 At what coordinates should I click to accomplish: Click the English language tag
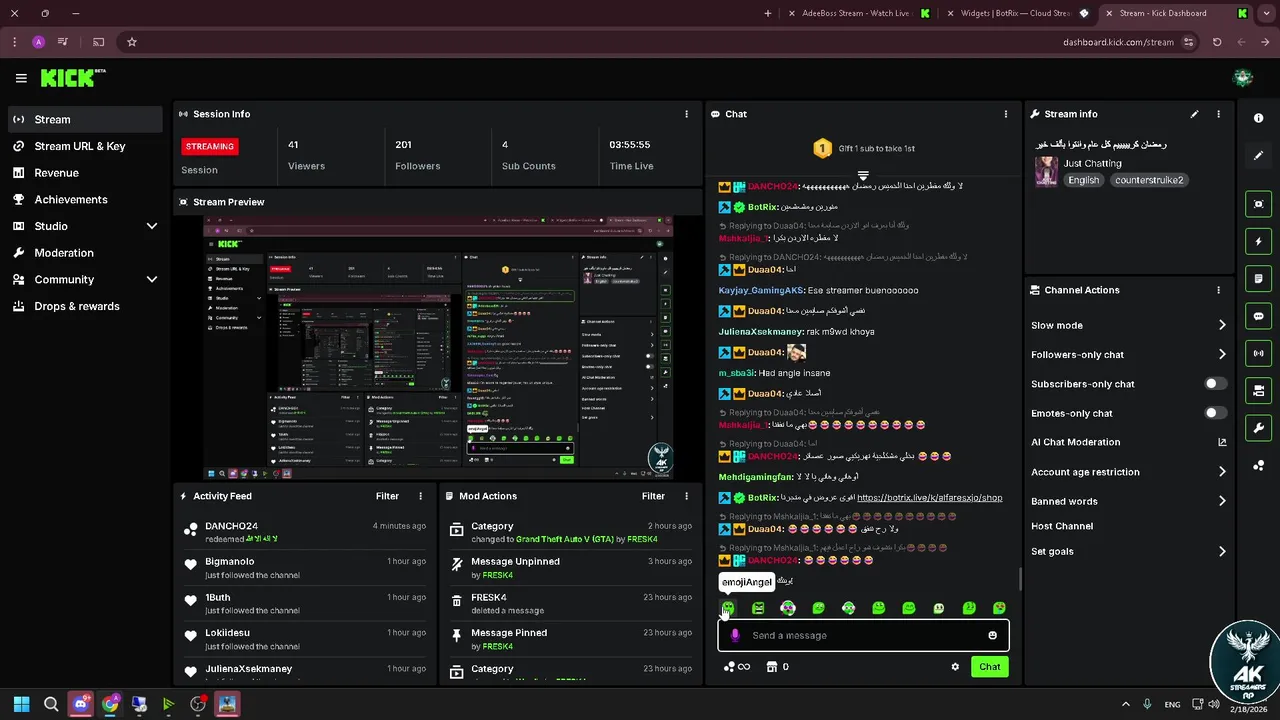click(x=1083, y=180)
